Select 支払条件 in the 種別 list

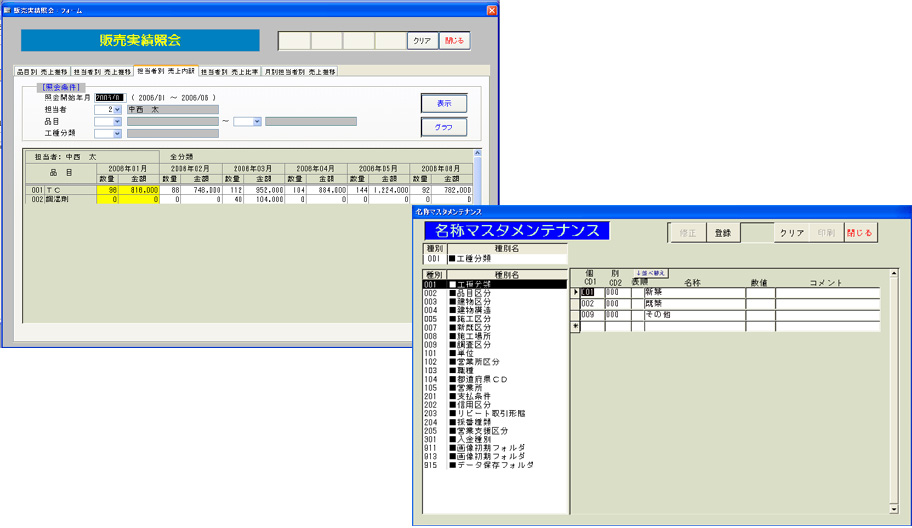point(476,396)
